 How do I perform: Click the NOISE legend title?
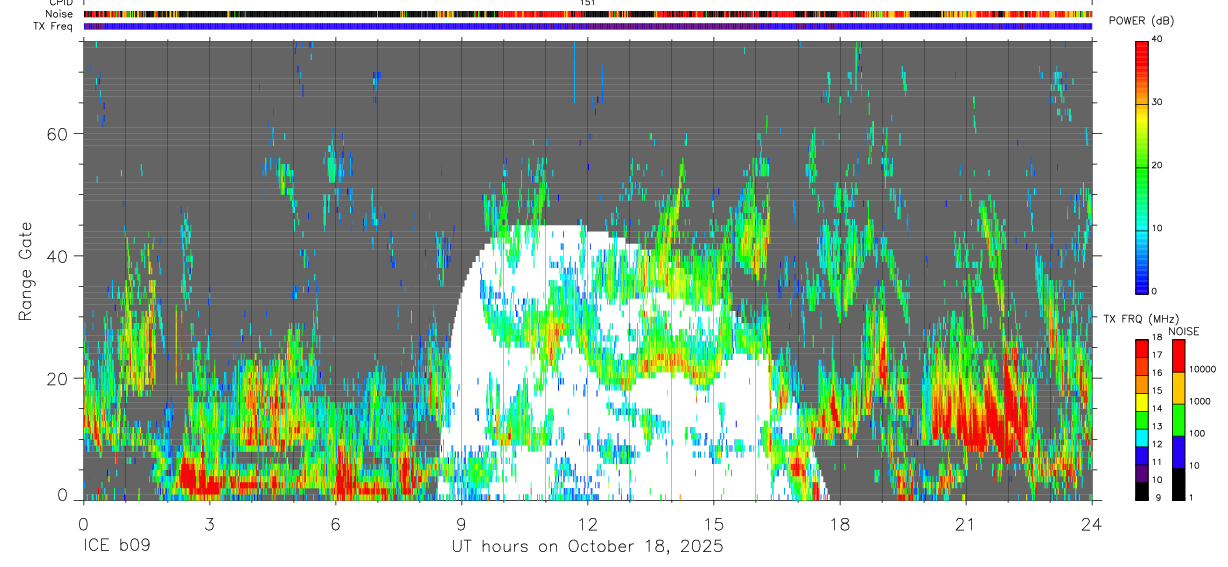(x=1184, y=331)
